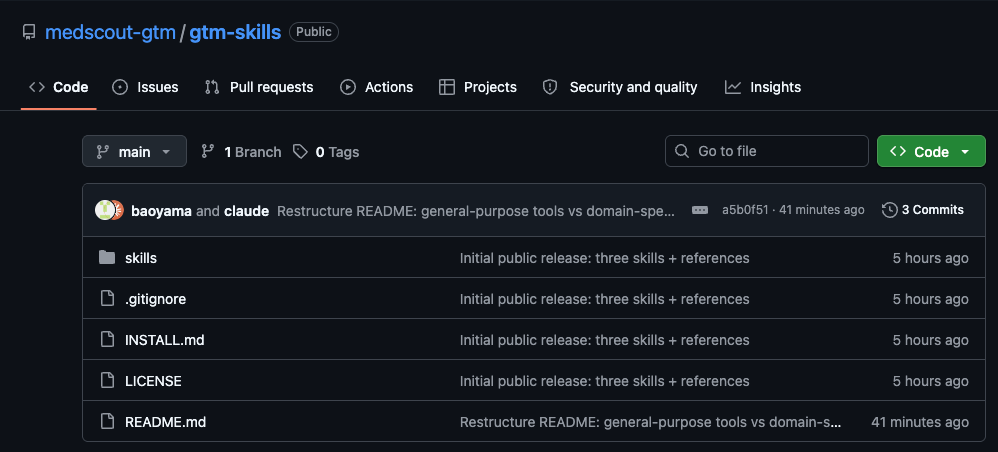This screenshot has height=452, width=998.
Task: Click the tag icon beside Tags
Action: tap(300, 152)
